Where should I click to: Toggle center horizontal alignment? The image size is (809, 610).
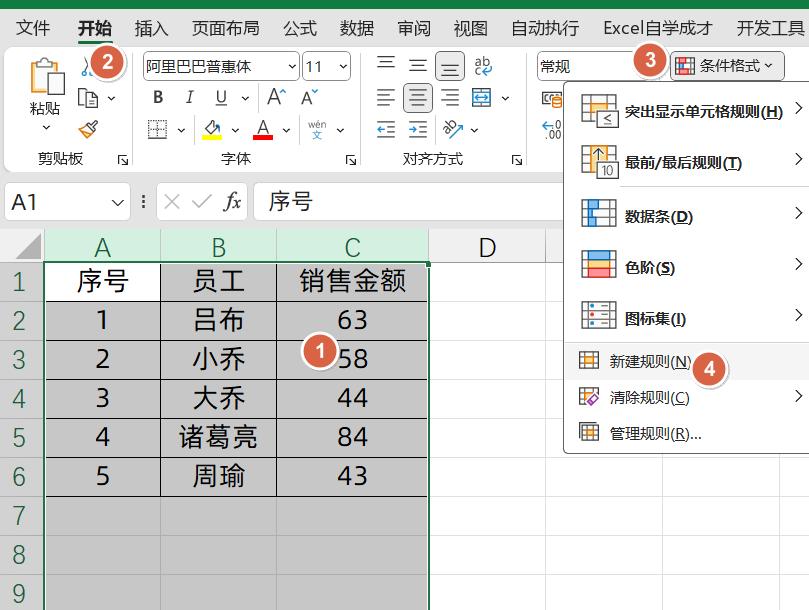pos(417,97)
